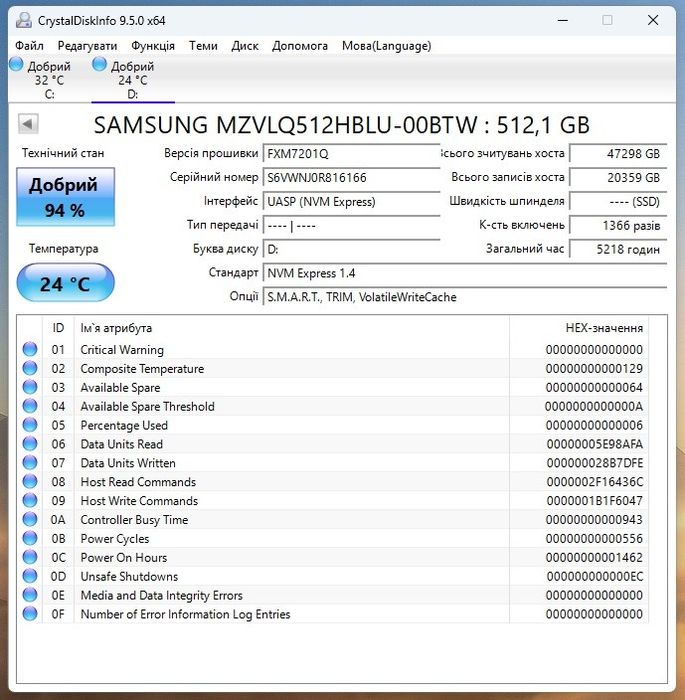Select the Critical Warning attribute name
Image resolution: width=685 pixels, height=700 pixels.
click(122, 350)
